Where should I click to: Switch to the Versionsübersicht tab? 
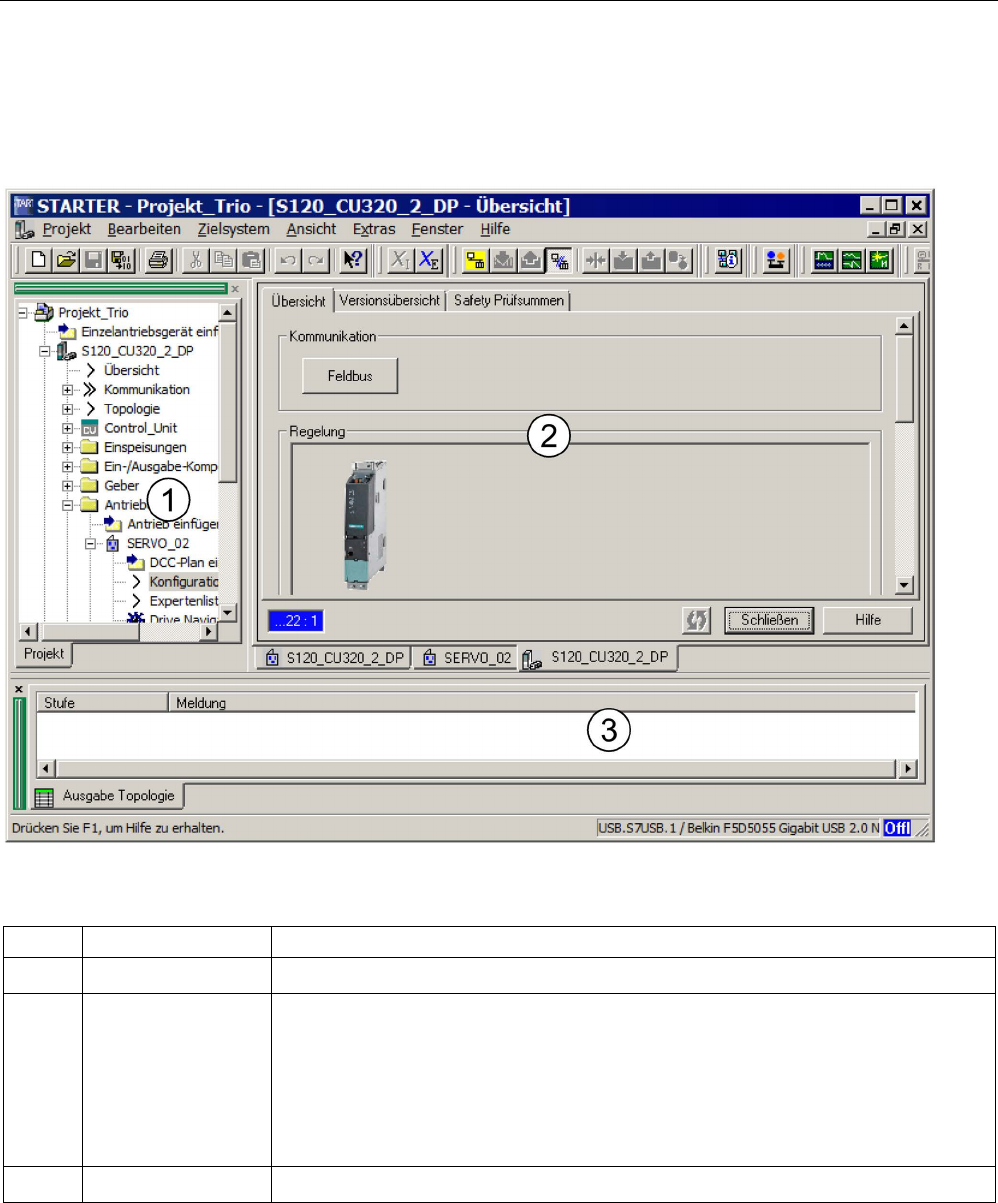[389, 300]
